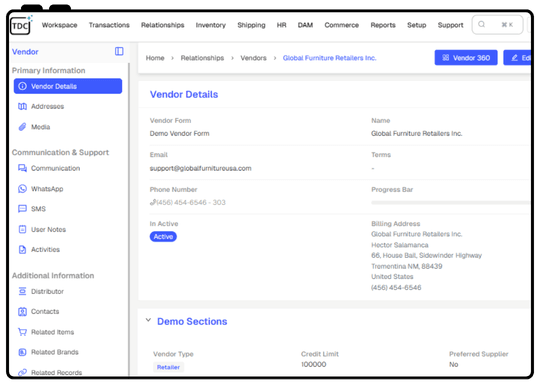Click the Related Records link icon

click(x=22, y=372)
